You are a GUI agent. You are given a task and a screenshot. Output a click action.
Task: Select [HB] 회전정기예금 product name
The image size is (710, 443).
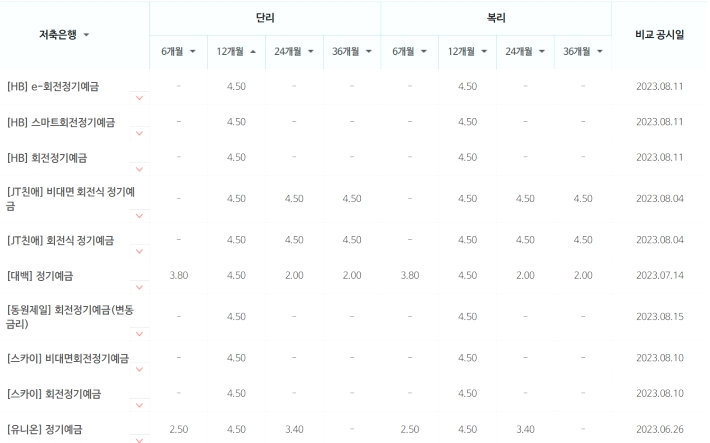(x=47, y=158)
